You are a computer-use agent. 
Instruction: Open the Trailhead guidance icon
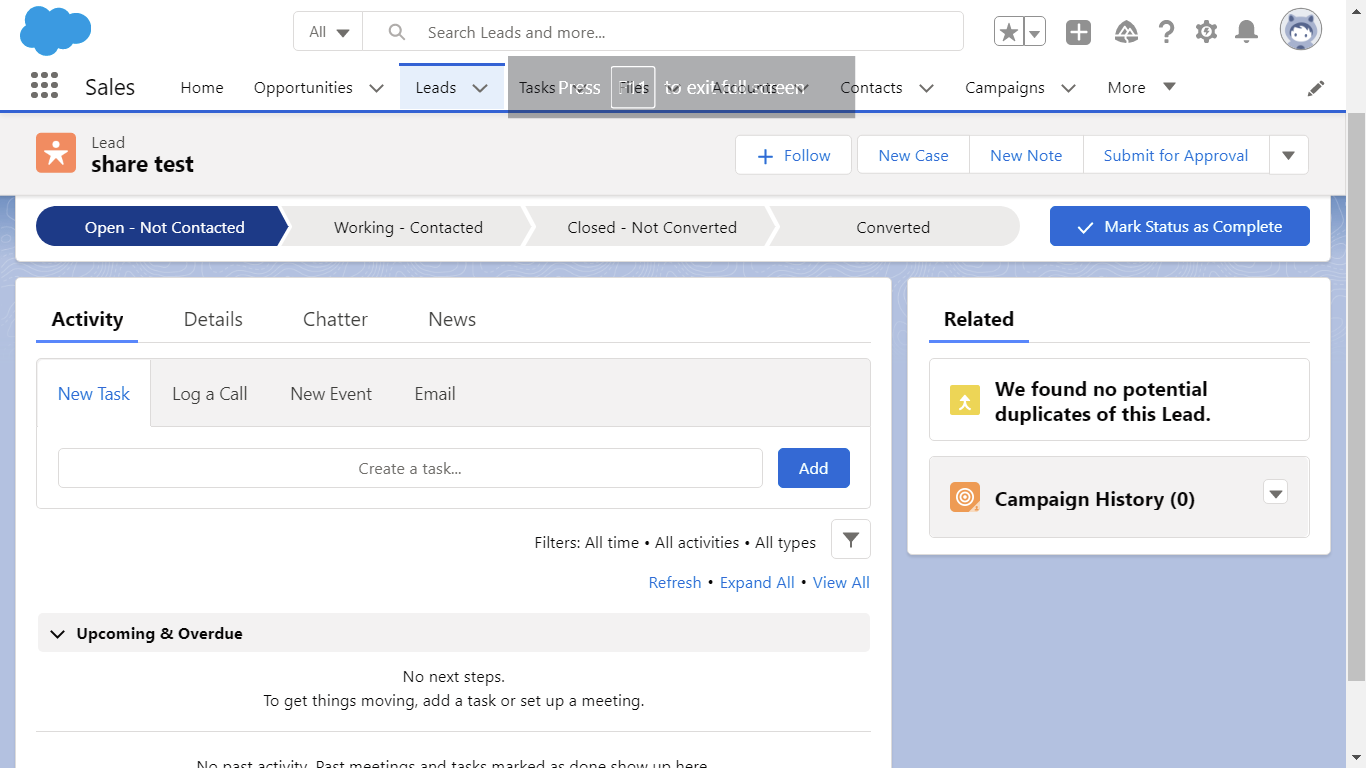click(x=1126, y=32)
